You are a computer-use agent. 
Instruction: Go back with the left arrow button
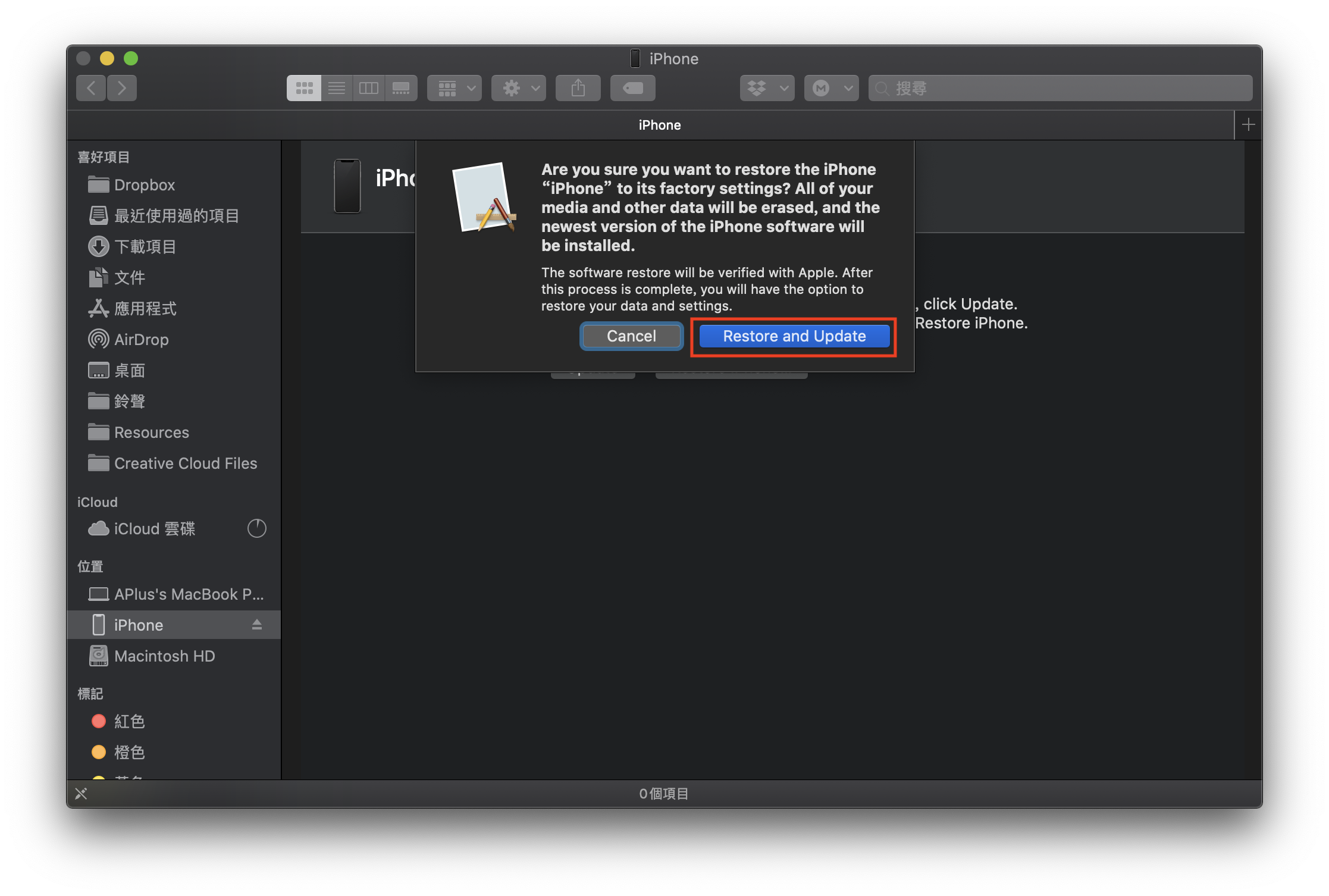[x=91, y=88]
